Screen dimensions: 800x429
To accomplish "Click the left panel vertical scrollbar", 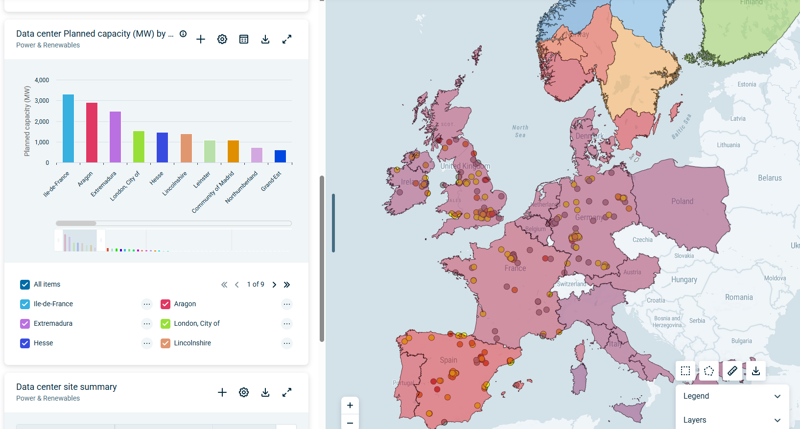I will coord(321,259).
